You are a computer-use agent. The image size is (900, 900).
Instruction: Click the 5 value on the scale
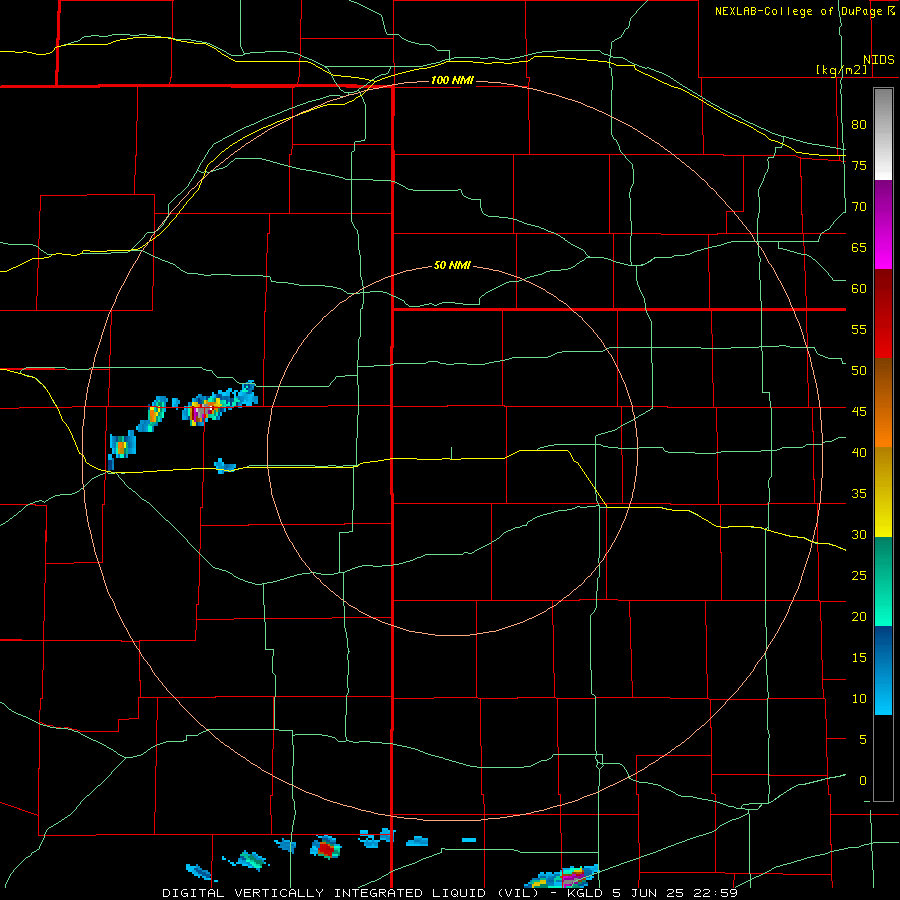pyautogui.click(x=863, y=740)
